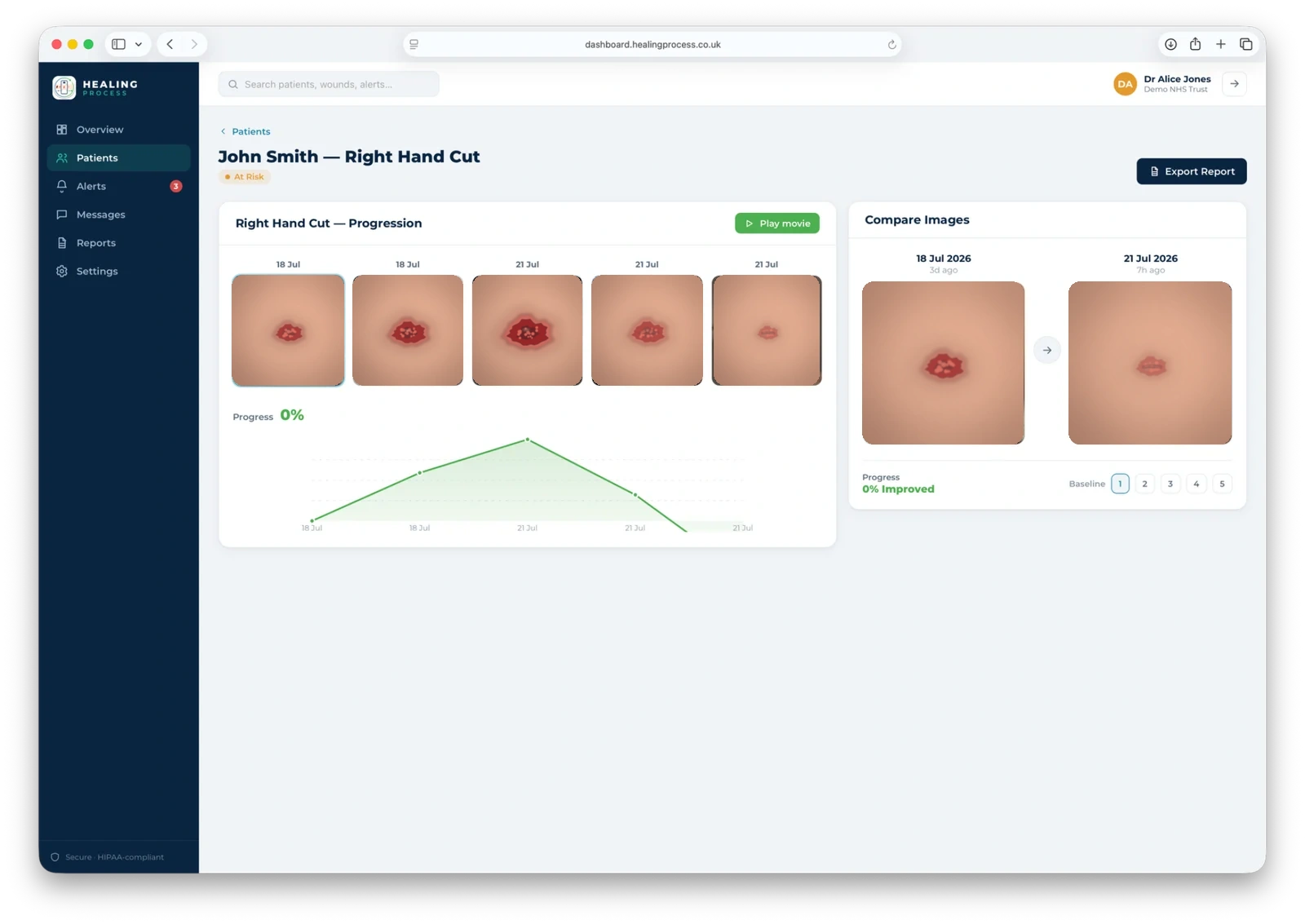Click the search magnifier icon
This screenshot has height=924, width=1305.
233,84
